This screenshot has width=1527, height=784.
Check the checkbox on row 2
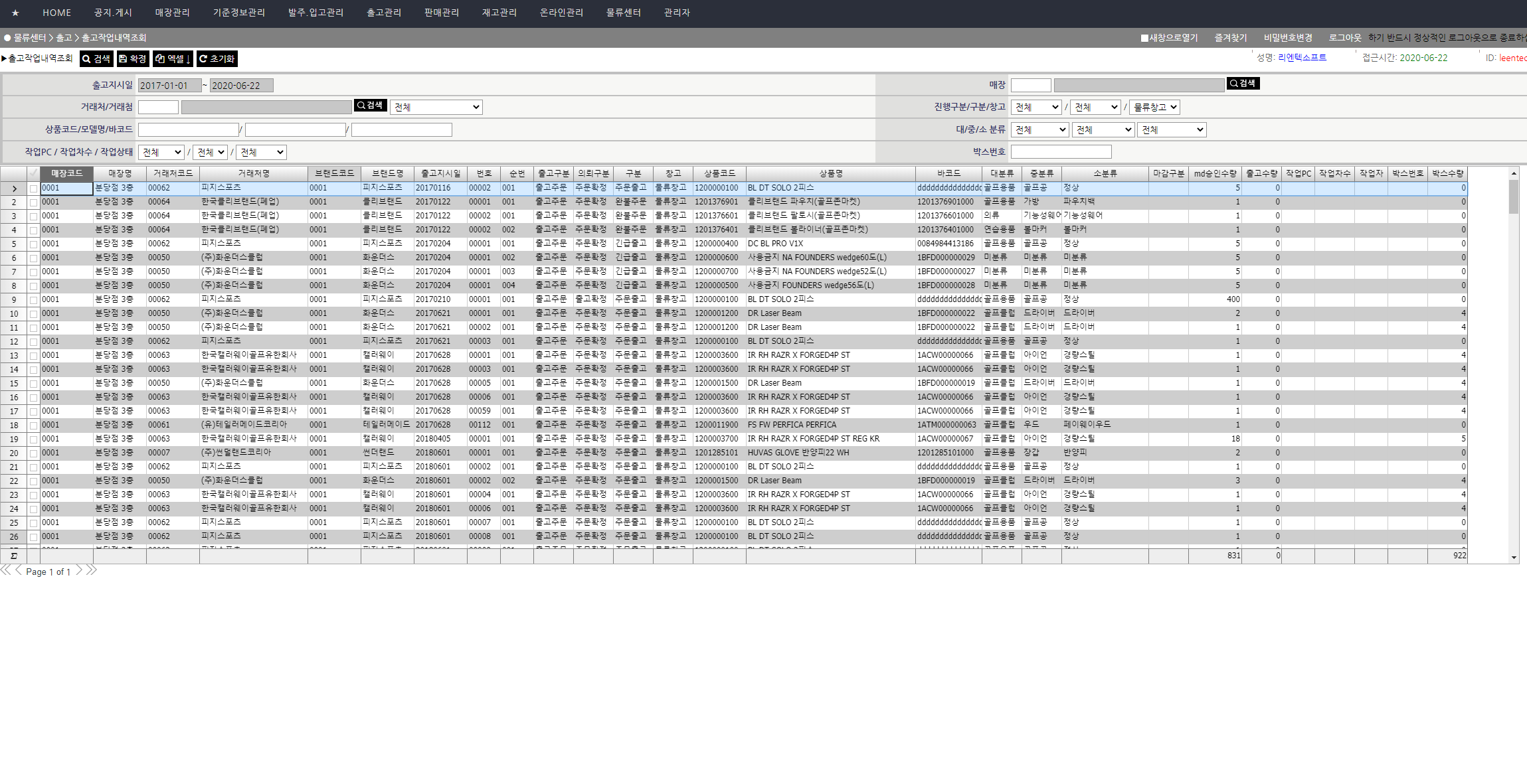click(33, 202)
